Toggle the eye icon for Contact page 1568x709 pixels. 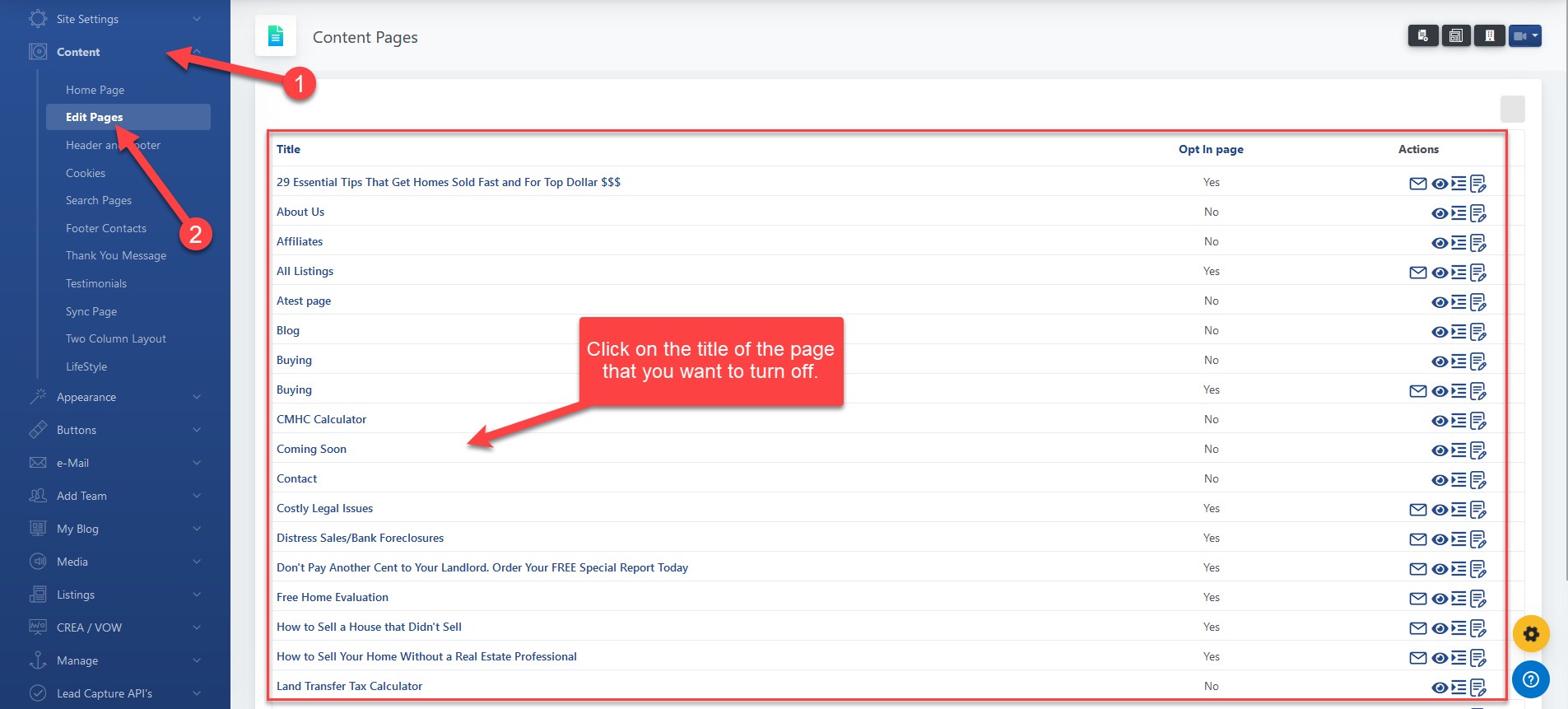1439,480
